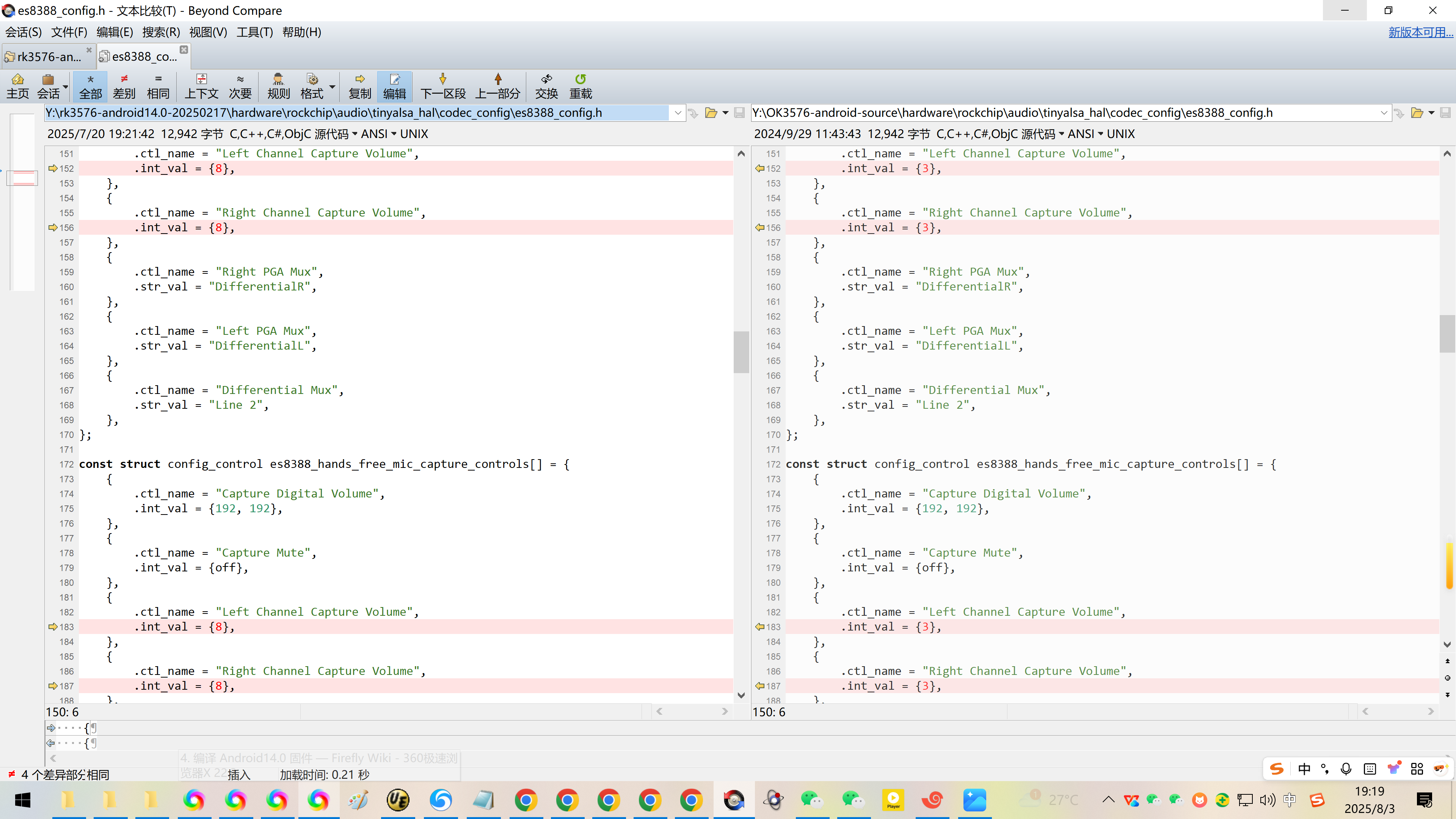Close the es8388_co... tab
Screen dimensions: 1456x819
184,50
